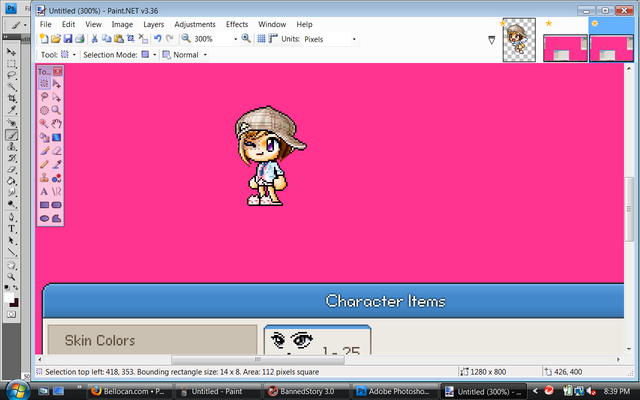Click Photoshop's white foreground color swatch

coord(9,298)
